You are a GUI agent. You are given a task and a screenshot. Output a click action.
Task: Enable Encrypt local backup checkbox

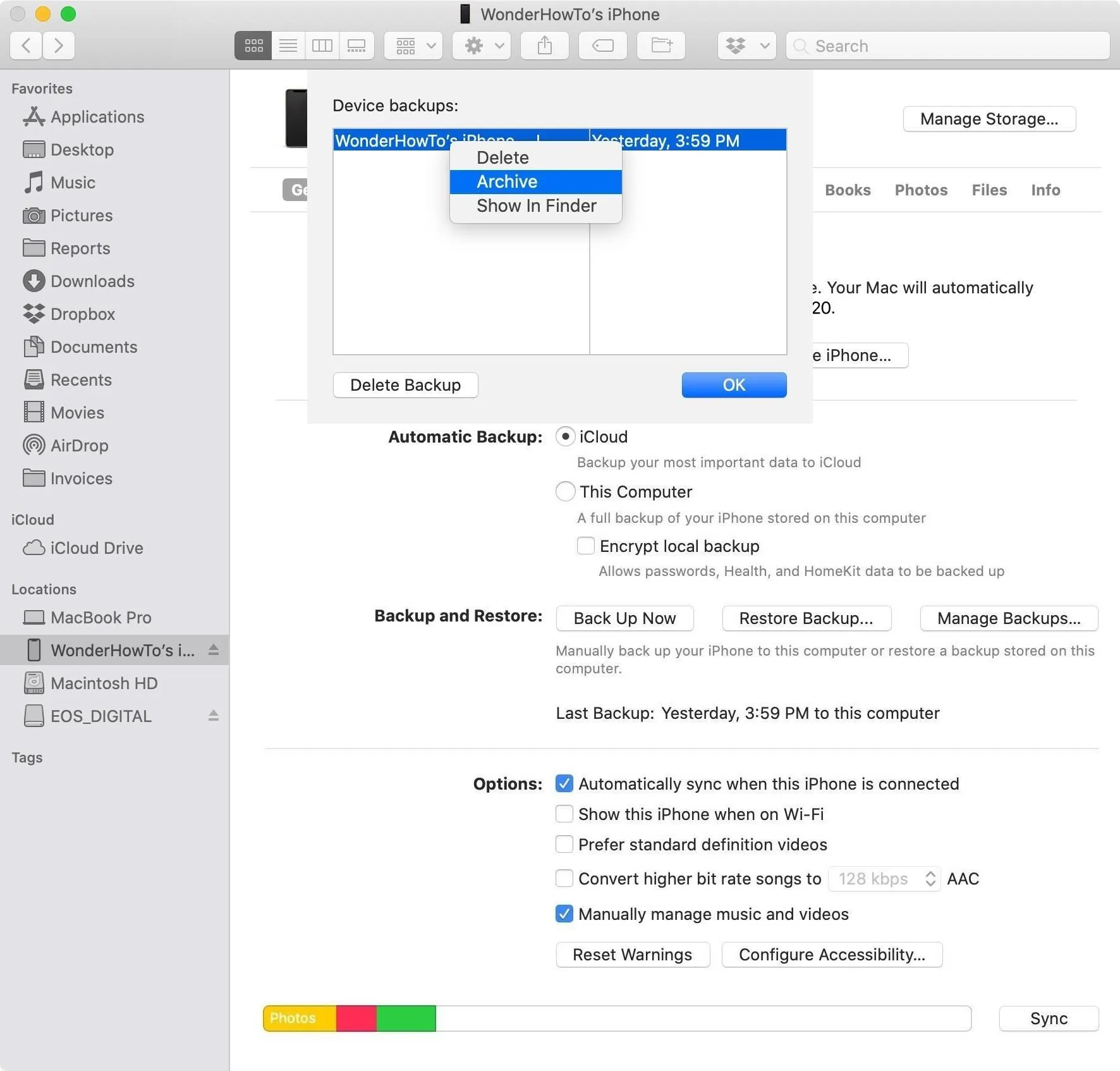pyautogui.click(x=586, y=546)
